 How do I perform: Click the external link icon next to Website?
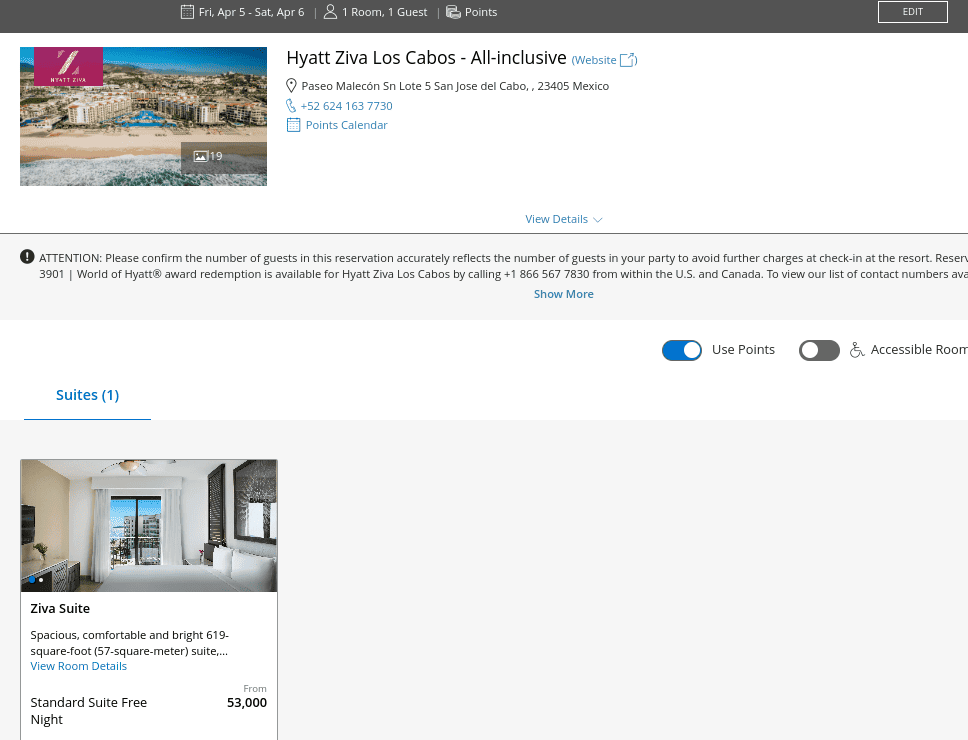(x=627, y=60)
